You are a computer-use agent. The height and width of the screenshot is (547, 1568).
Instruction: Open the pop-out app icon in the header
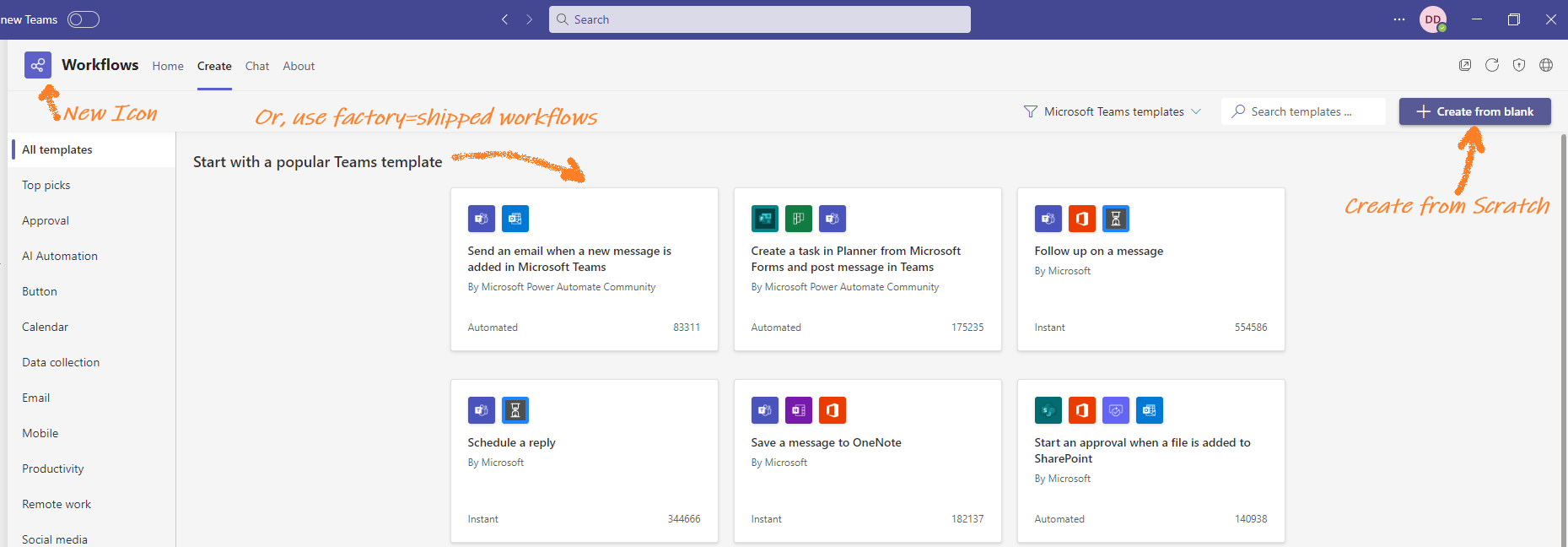coord(1465,65)
